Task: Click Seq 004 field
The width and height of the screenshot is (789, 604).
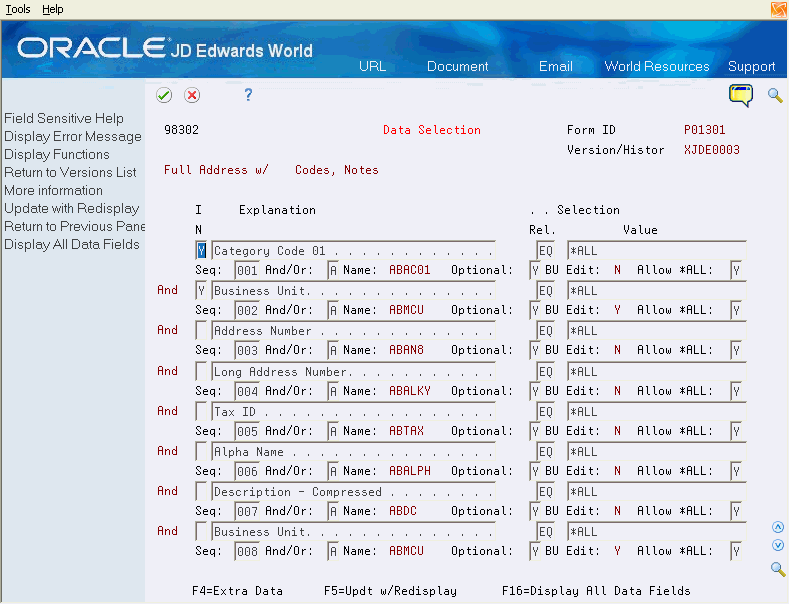Action: tap(247, 391)
